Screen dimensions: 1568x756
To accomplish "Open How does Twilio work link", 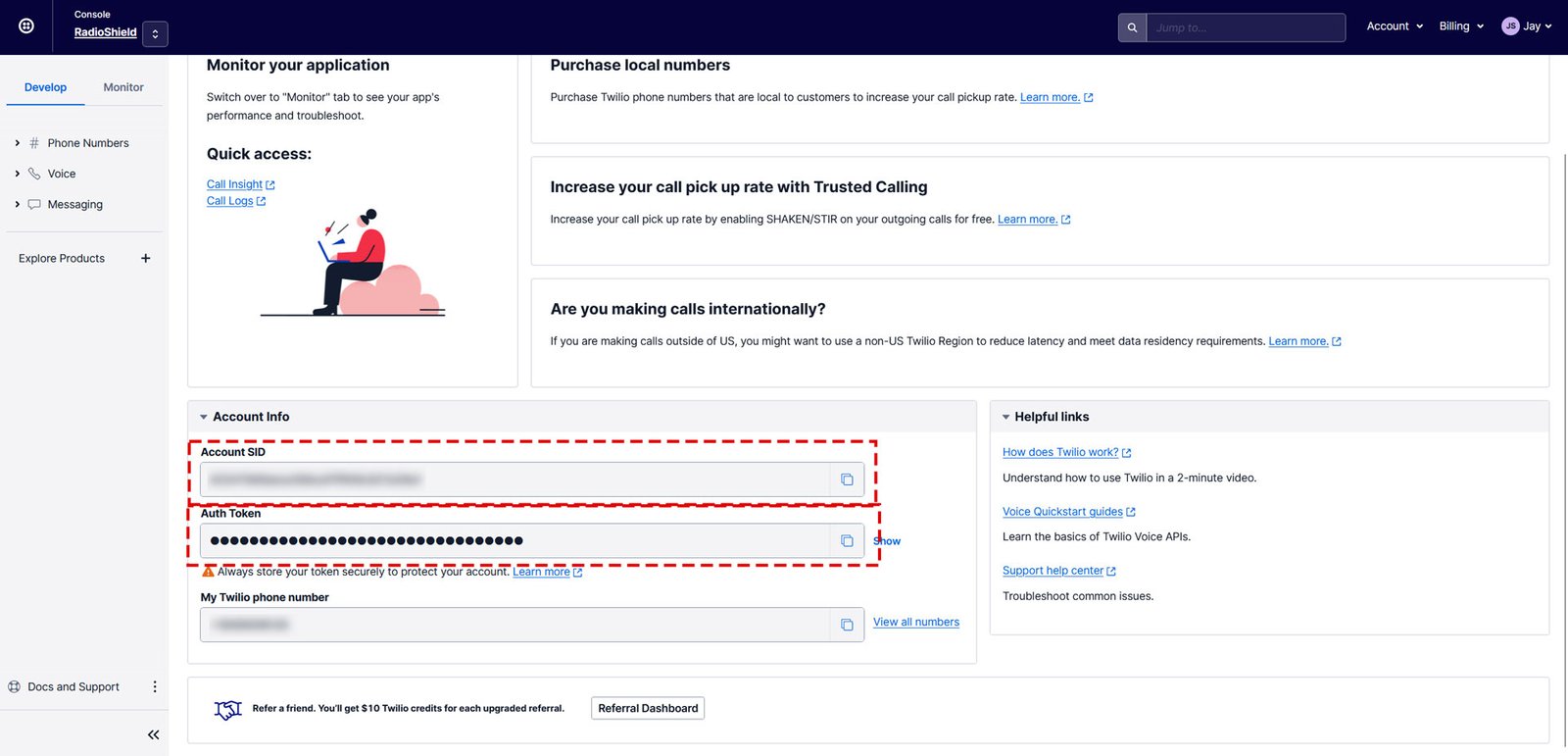I will pos(1060,452).
